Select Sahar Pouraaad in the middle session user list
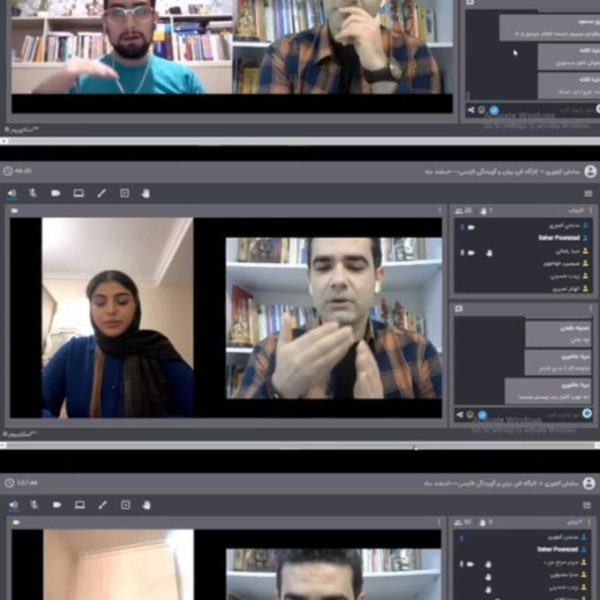 559,238
